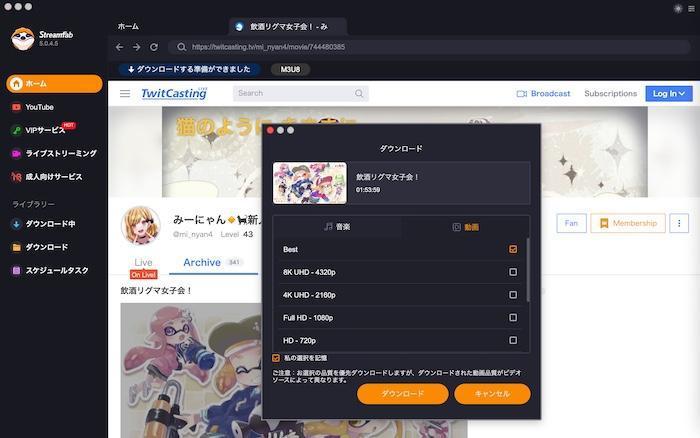This screenshot has width=700, height=438.
Task: Click the ダウンロードする準備ができました button
Action: 191,69
